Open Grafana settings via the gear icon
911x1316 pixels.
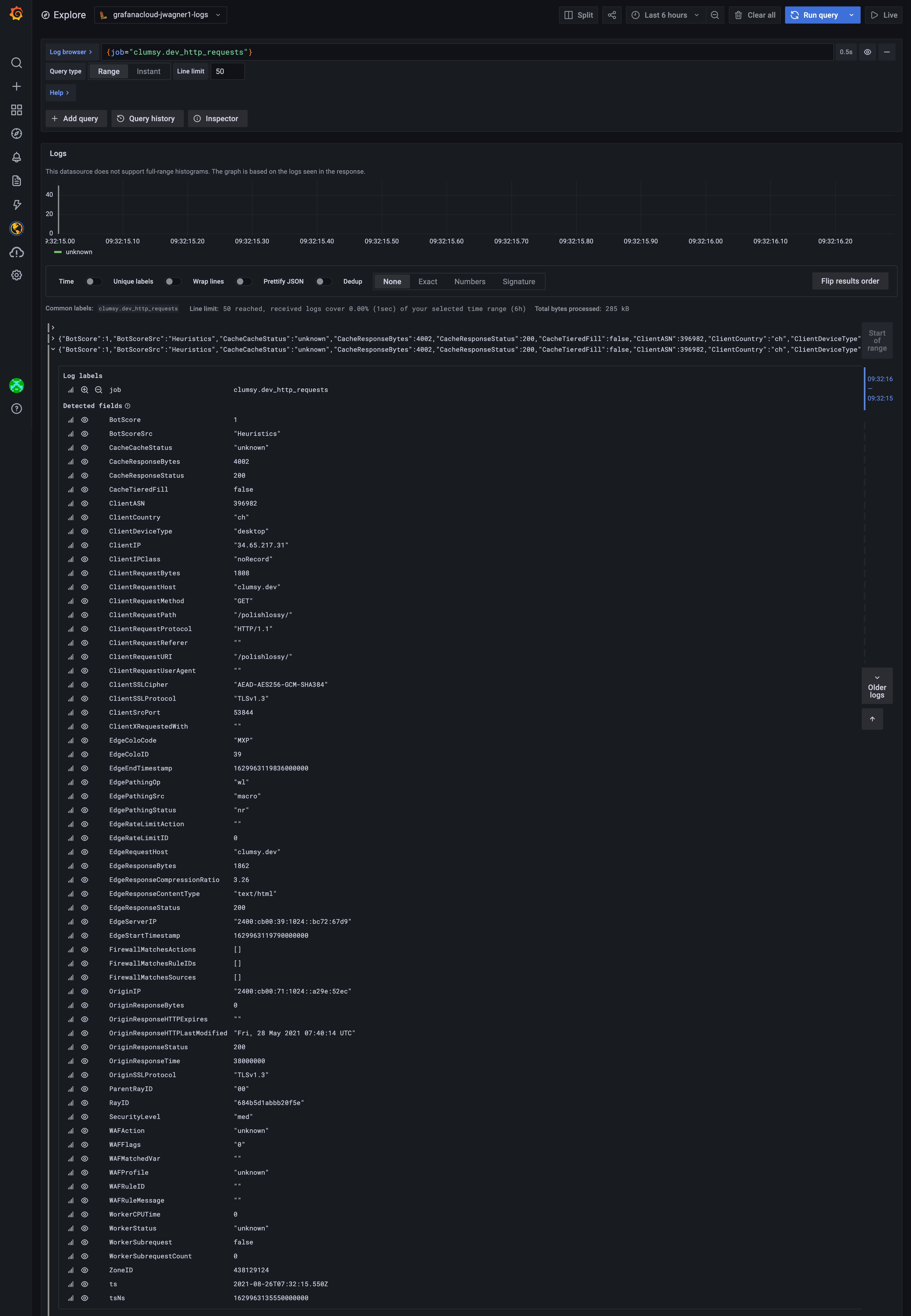click(16, 275)
